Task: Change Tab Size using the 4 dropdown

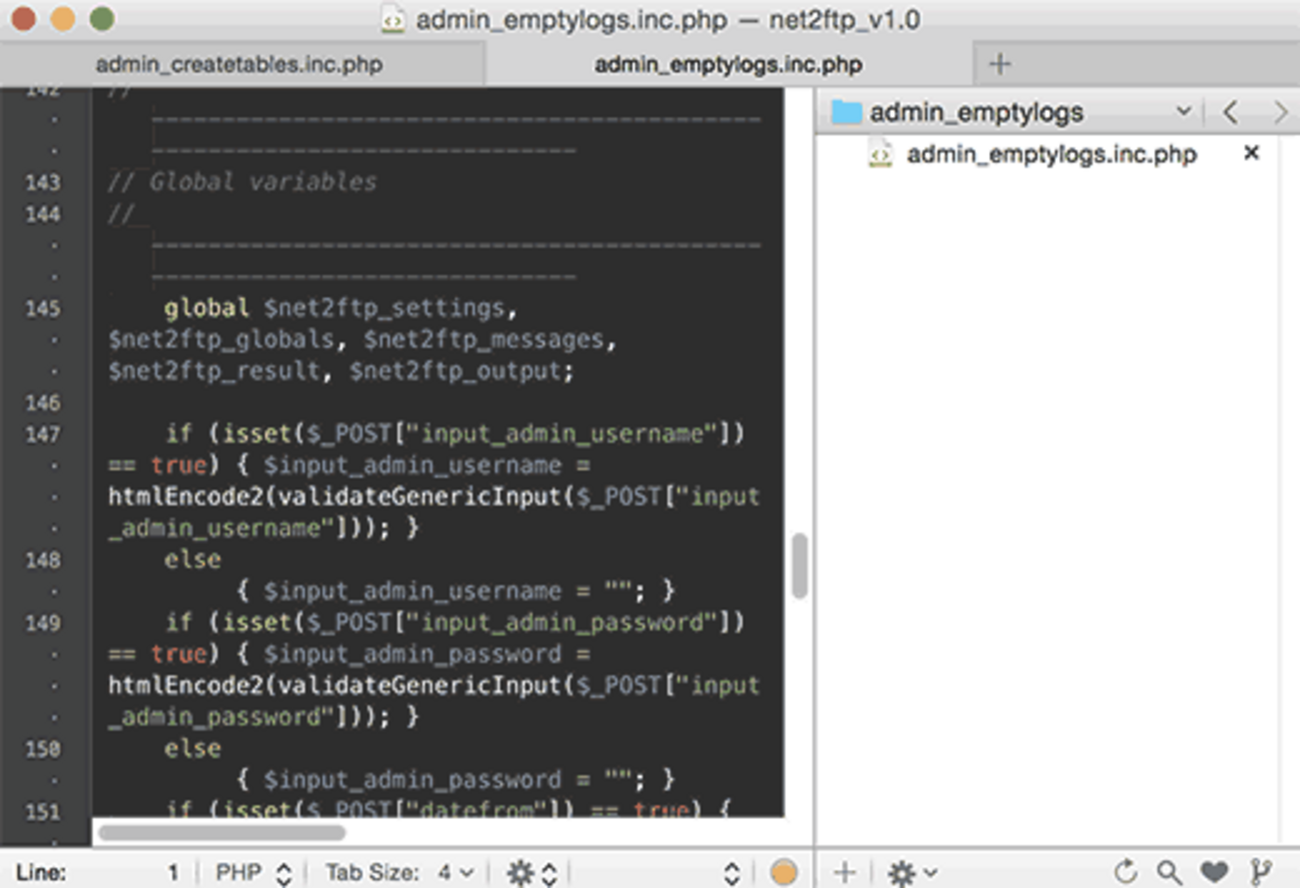Action: 455,871
